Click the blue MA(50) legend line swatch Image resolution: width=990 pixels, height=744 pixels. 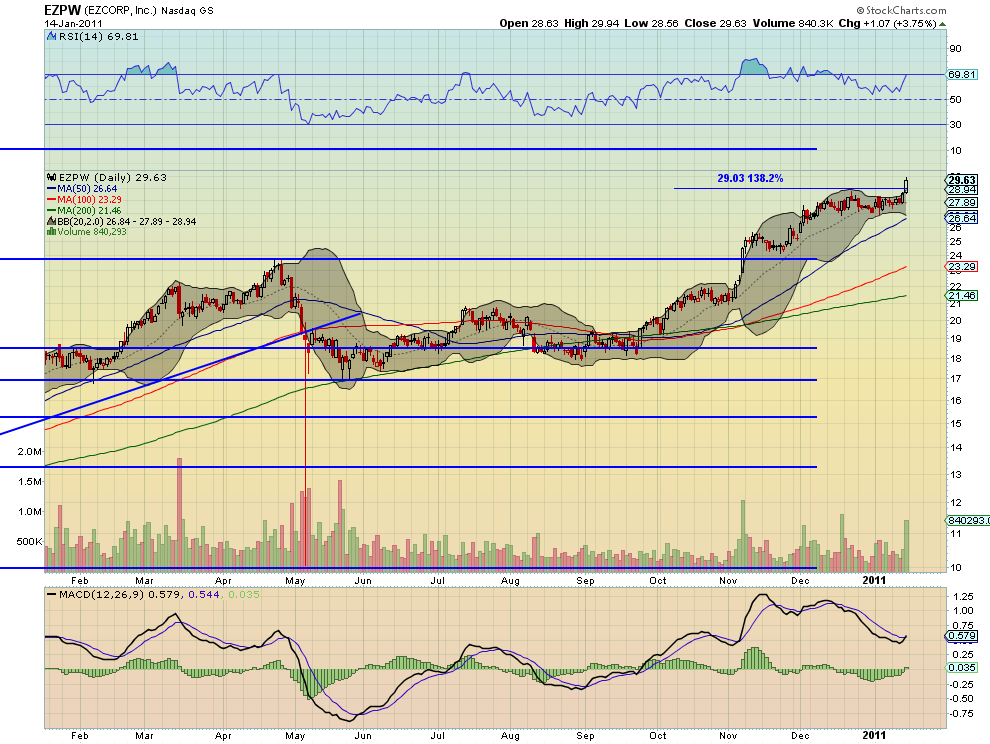pyautogui.click(x=52, y=189)
